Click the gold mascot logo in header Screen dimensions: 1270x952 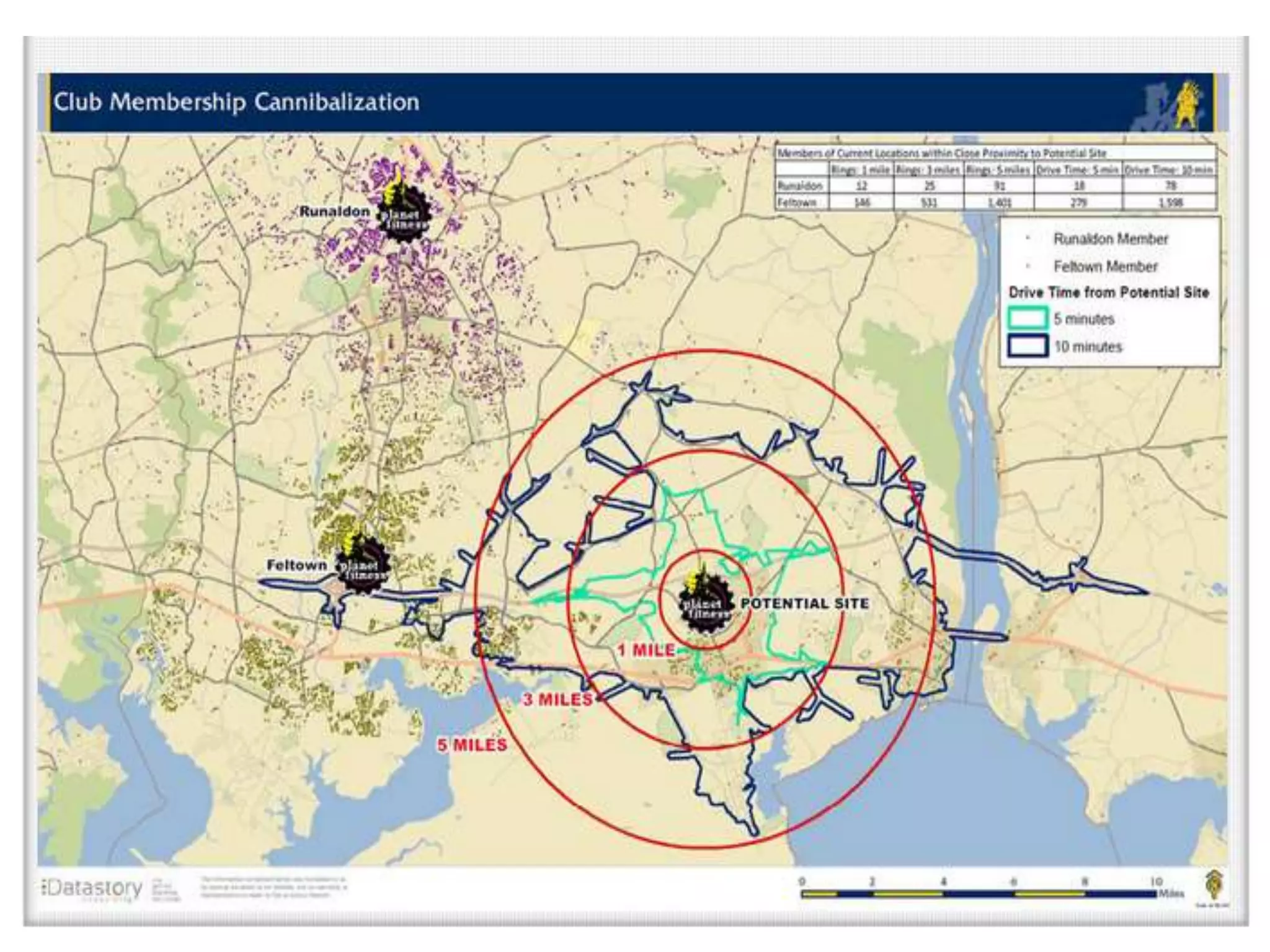1186,104
